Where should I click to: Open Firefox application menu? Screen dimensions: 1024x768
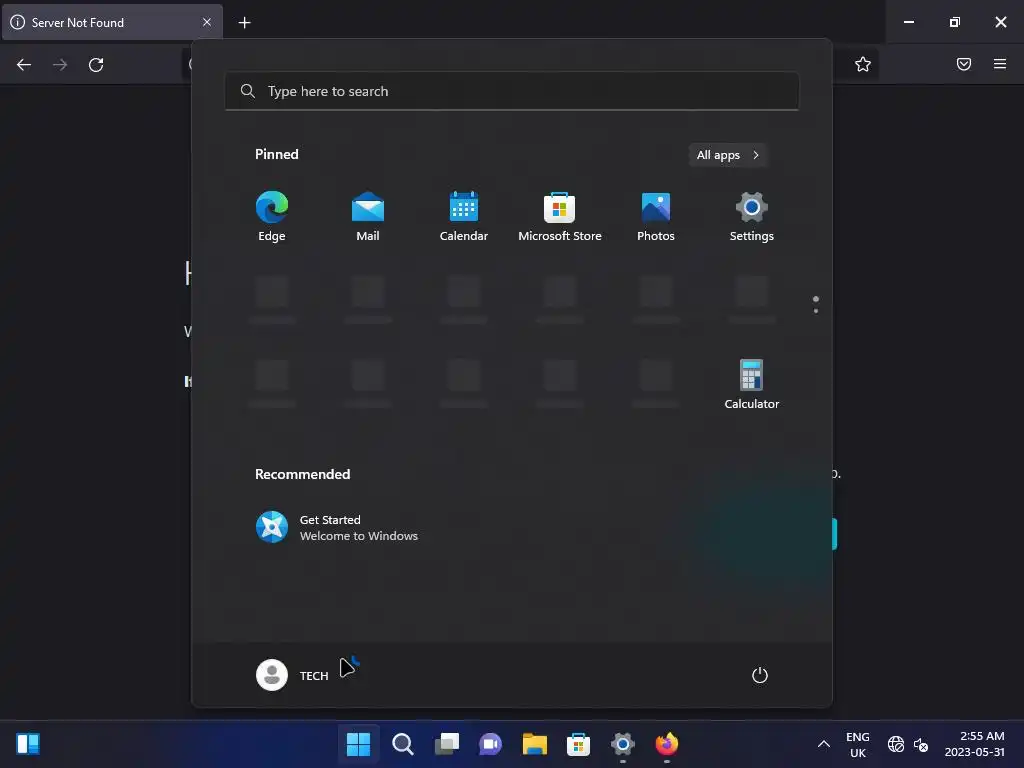pos(1000,64)
